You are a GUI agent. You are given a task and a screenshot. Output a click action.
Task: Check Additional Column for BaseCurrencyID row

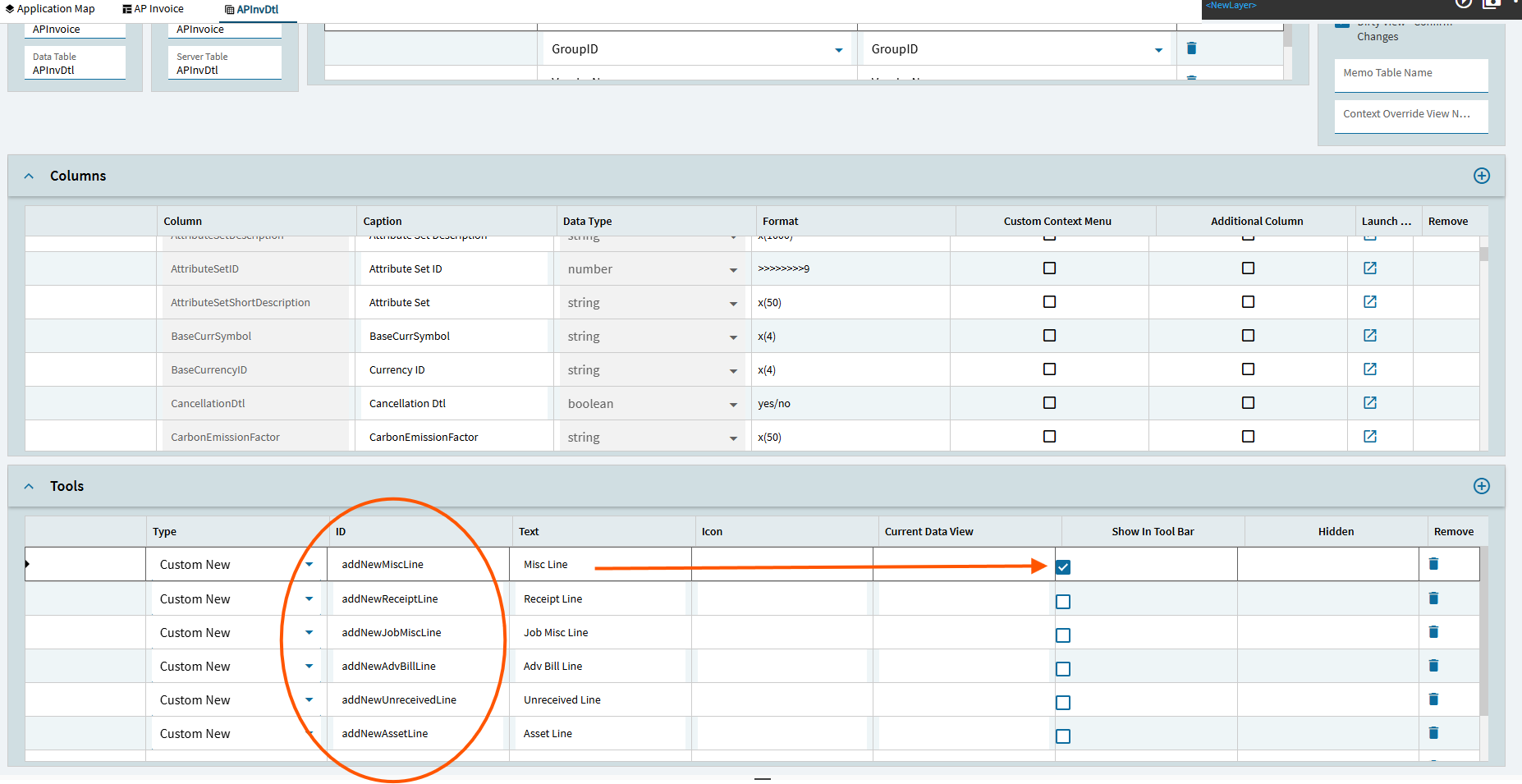1248,369
